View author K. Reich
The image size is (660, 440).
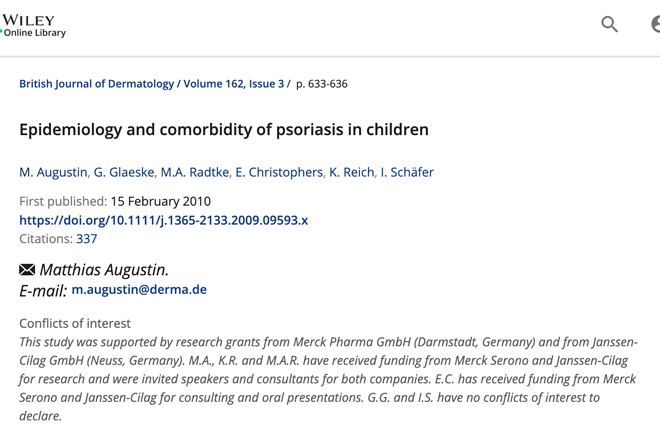coord(351,172)
